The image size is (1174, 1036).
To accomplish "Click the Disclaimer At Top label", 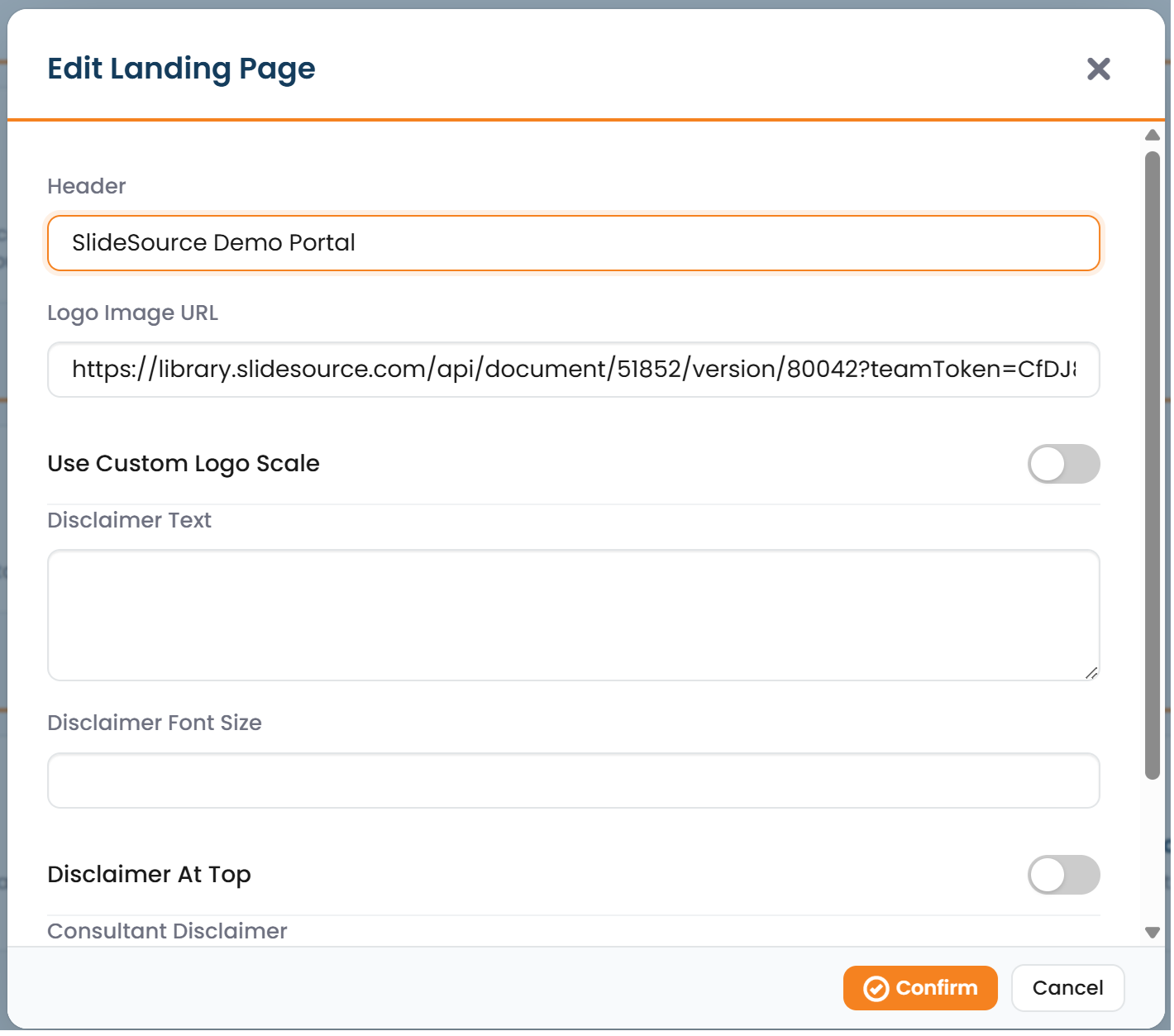I will pos(150,875).
